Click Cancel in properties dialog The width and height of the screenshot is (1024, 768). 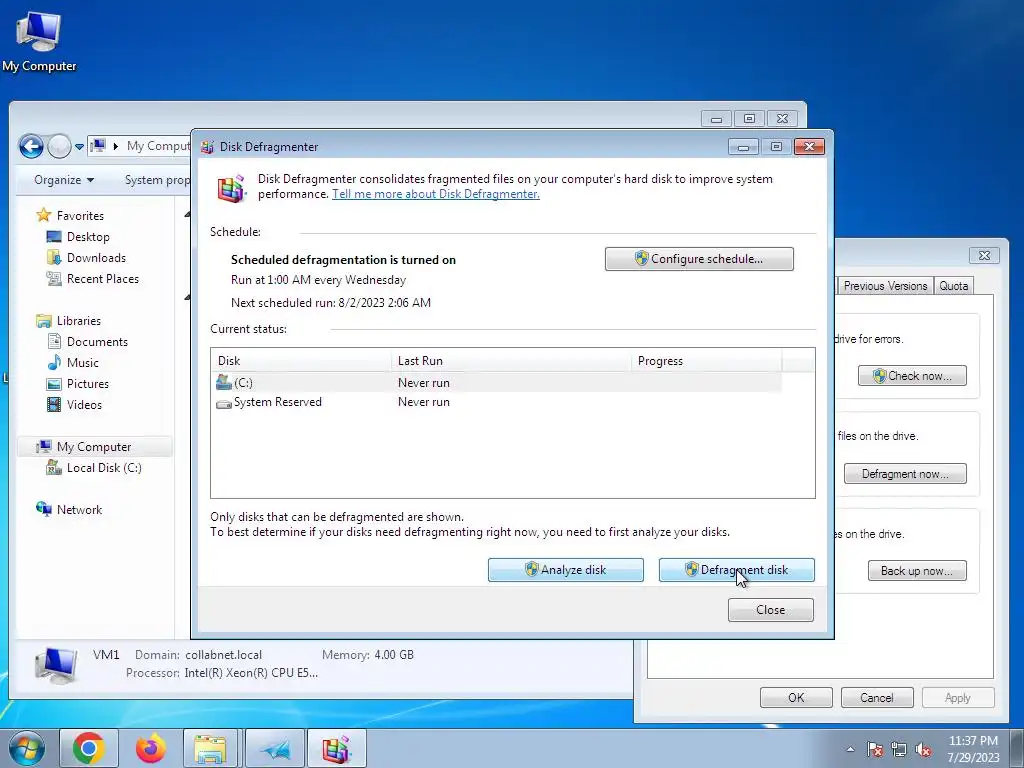[876, 697]
